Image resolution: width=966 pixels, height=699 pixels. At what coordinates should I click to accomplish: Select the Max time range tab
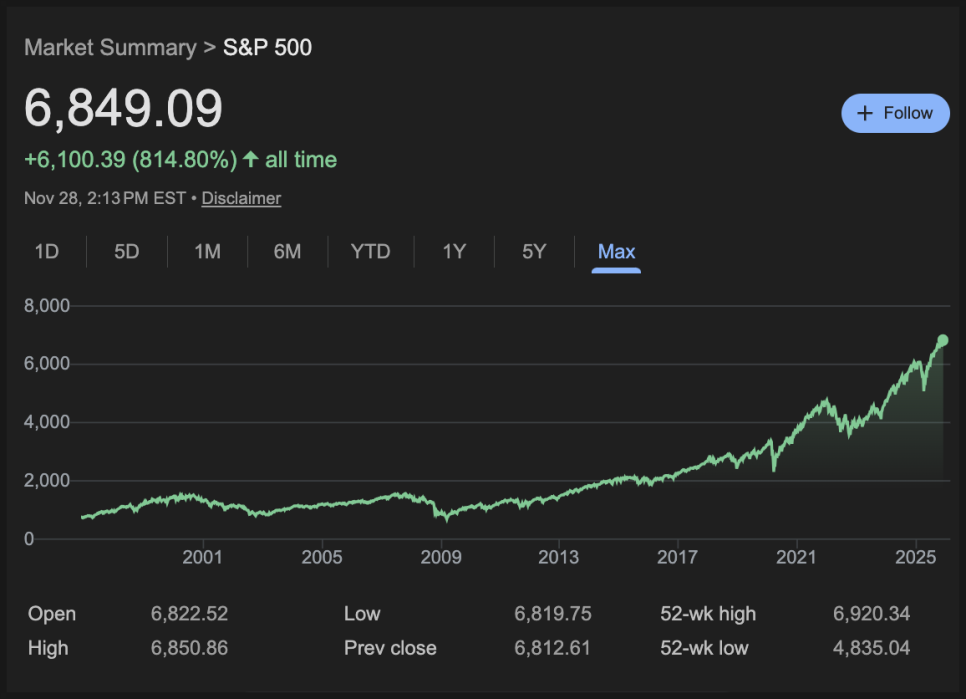click(616, 251)
